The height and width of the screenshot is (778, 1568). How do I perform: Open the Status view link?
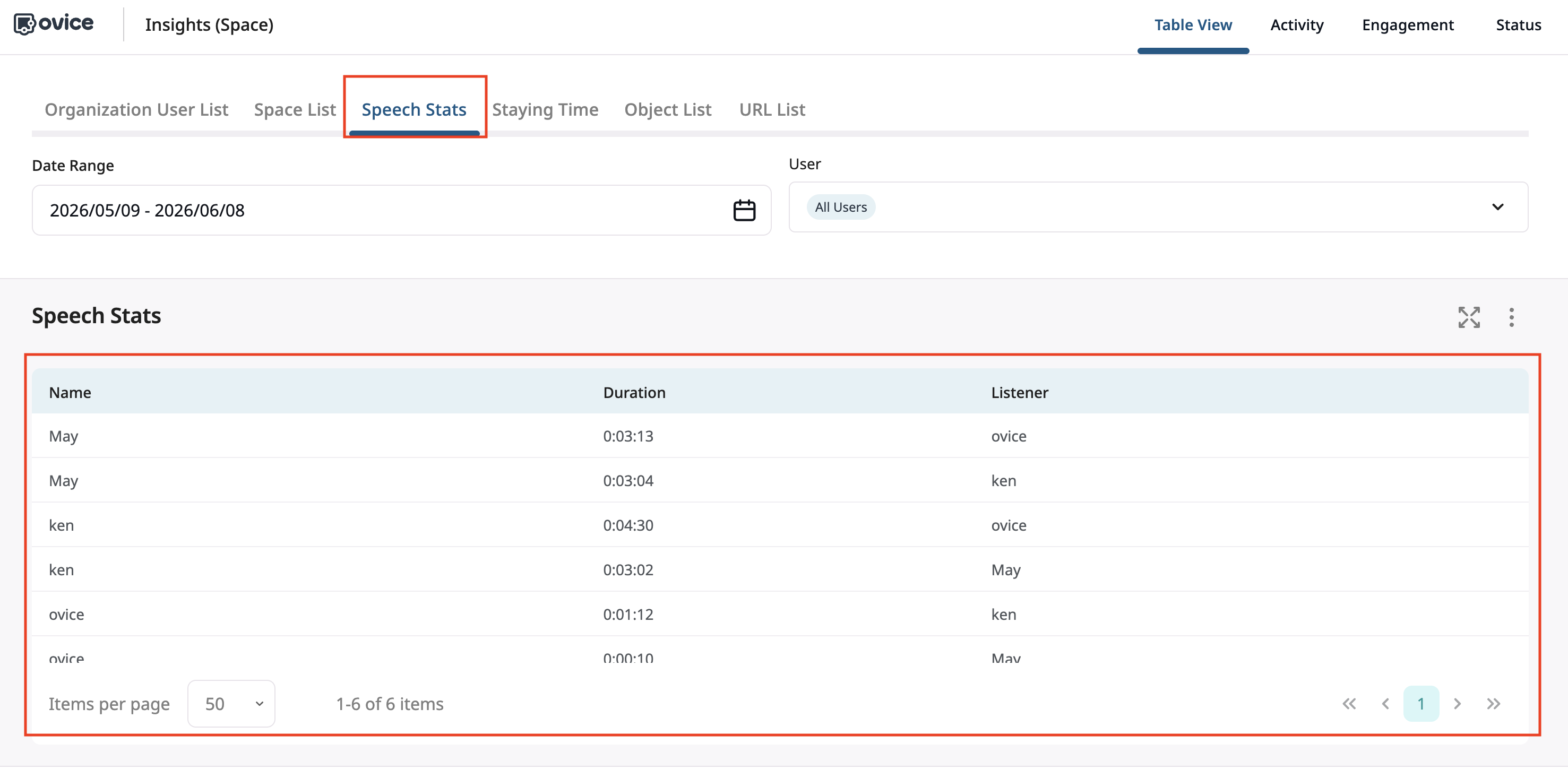point(1518,25)
